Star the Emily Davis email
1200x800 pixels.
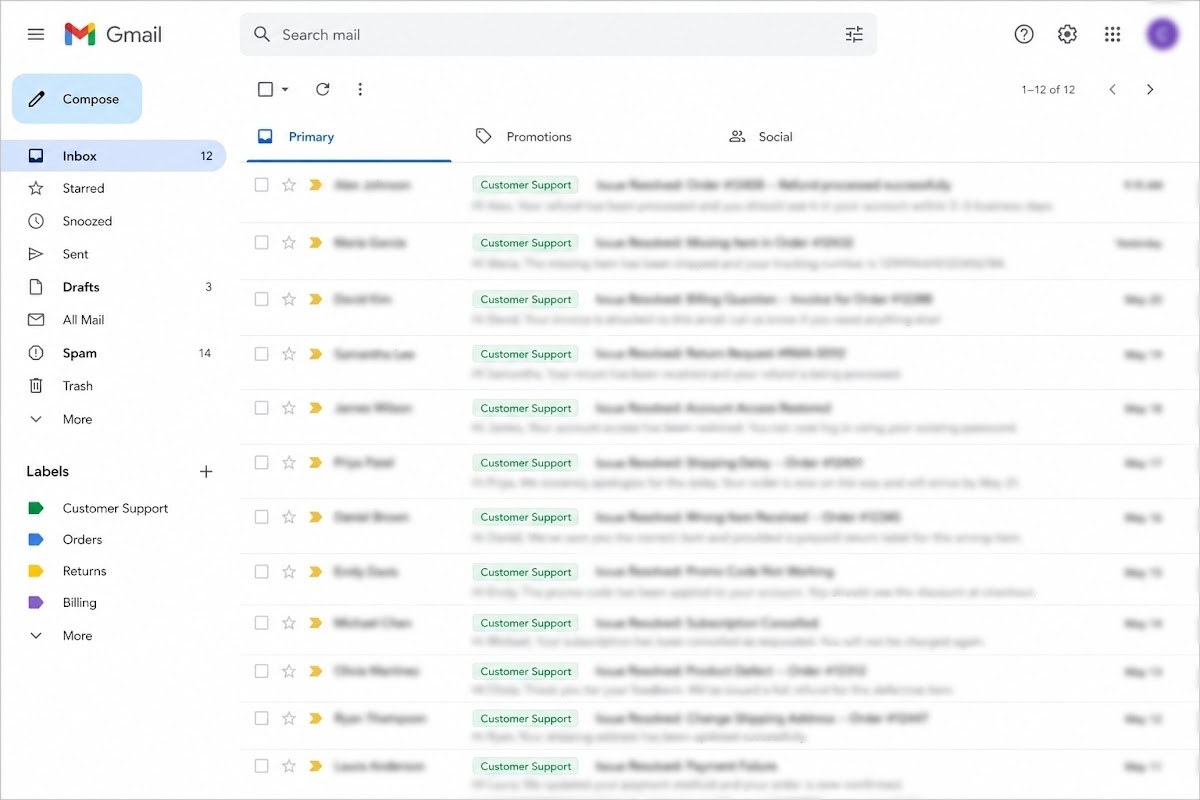[289, 572]
